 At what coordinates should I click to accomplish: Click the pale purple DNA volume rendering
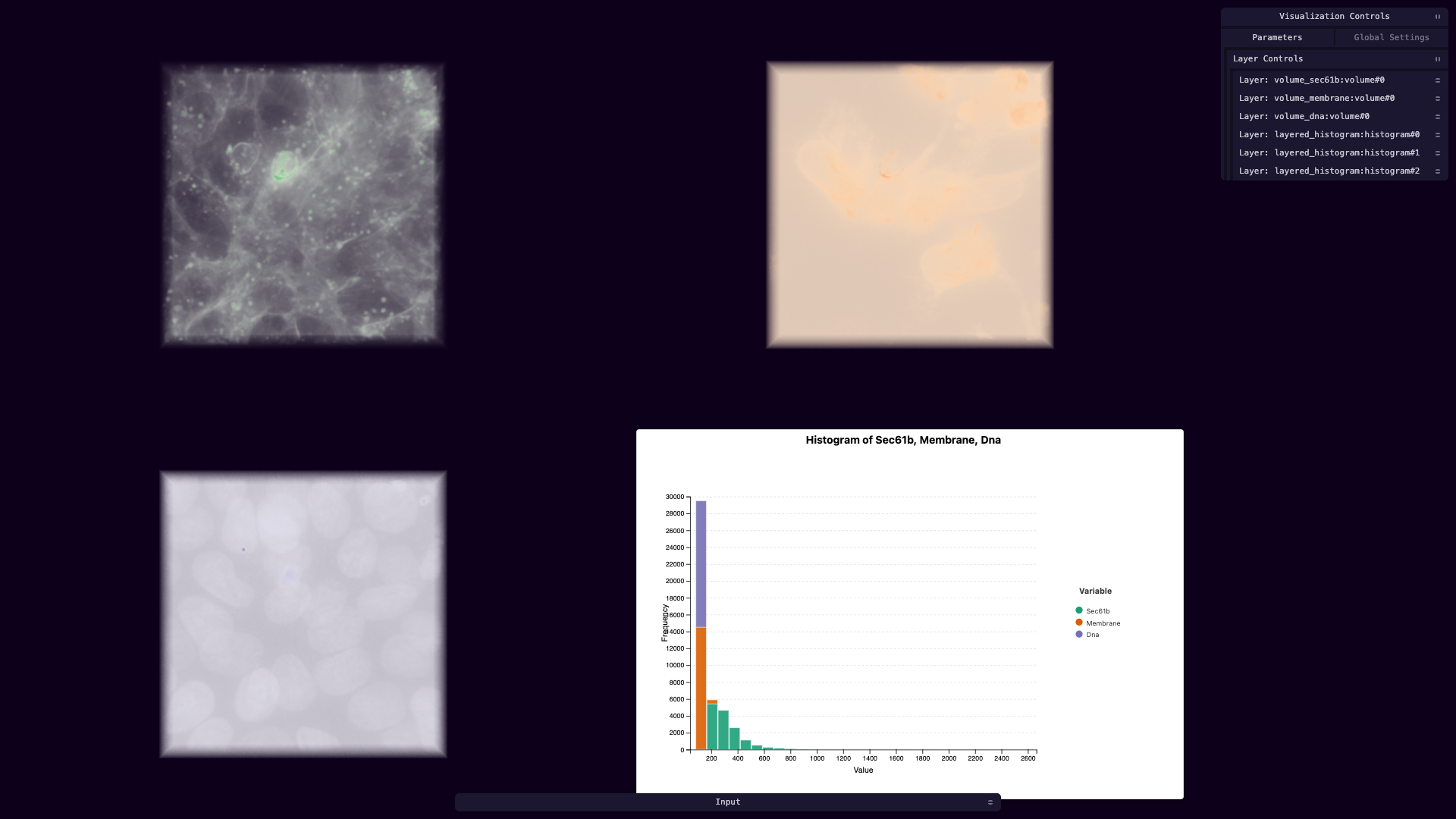tap(303, 614)
